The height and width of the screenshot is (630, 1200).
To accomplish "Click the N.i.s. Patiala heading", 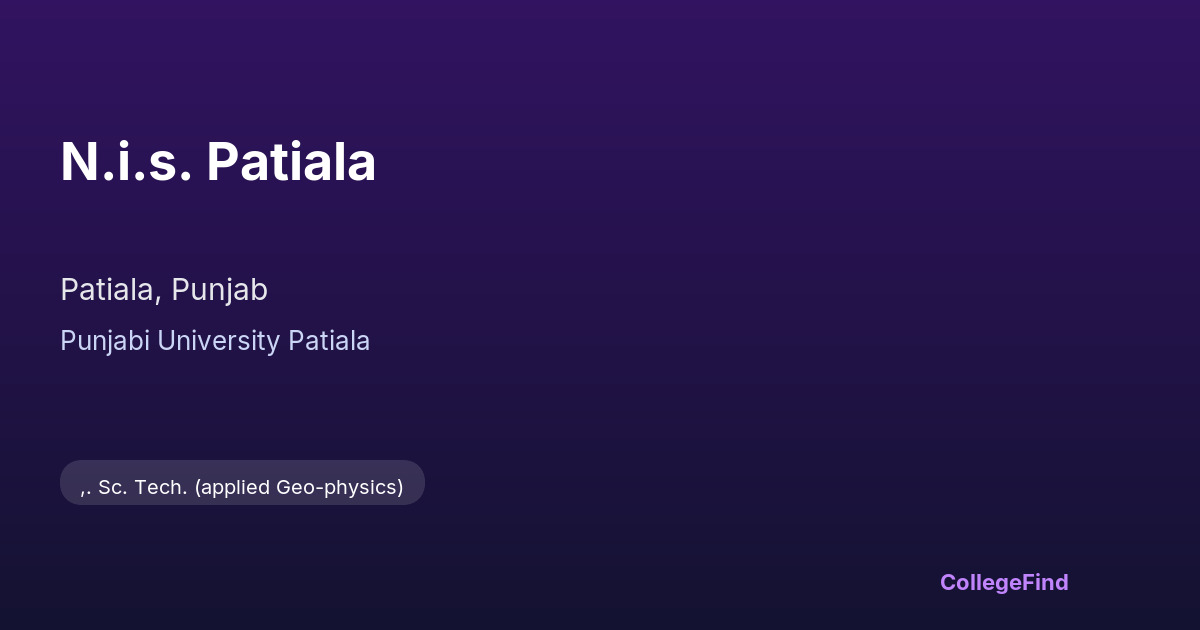I will click(218, 162).
